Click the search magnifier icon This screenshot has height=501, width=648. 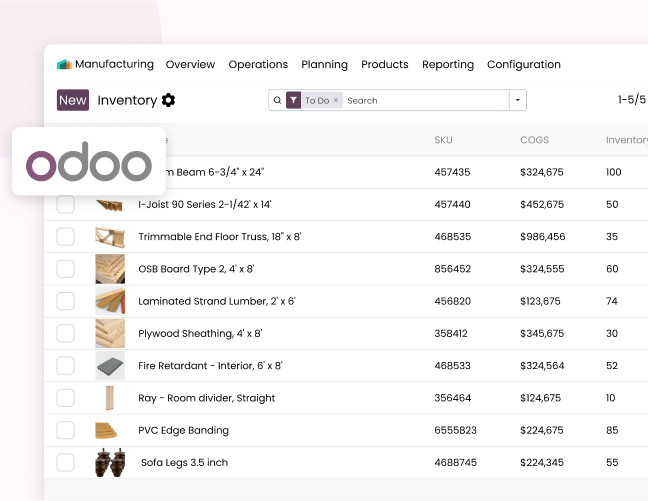277,100
